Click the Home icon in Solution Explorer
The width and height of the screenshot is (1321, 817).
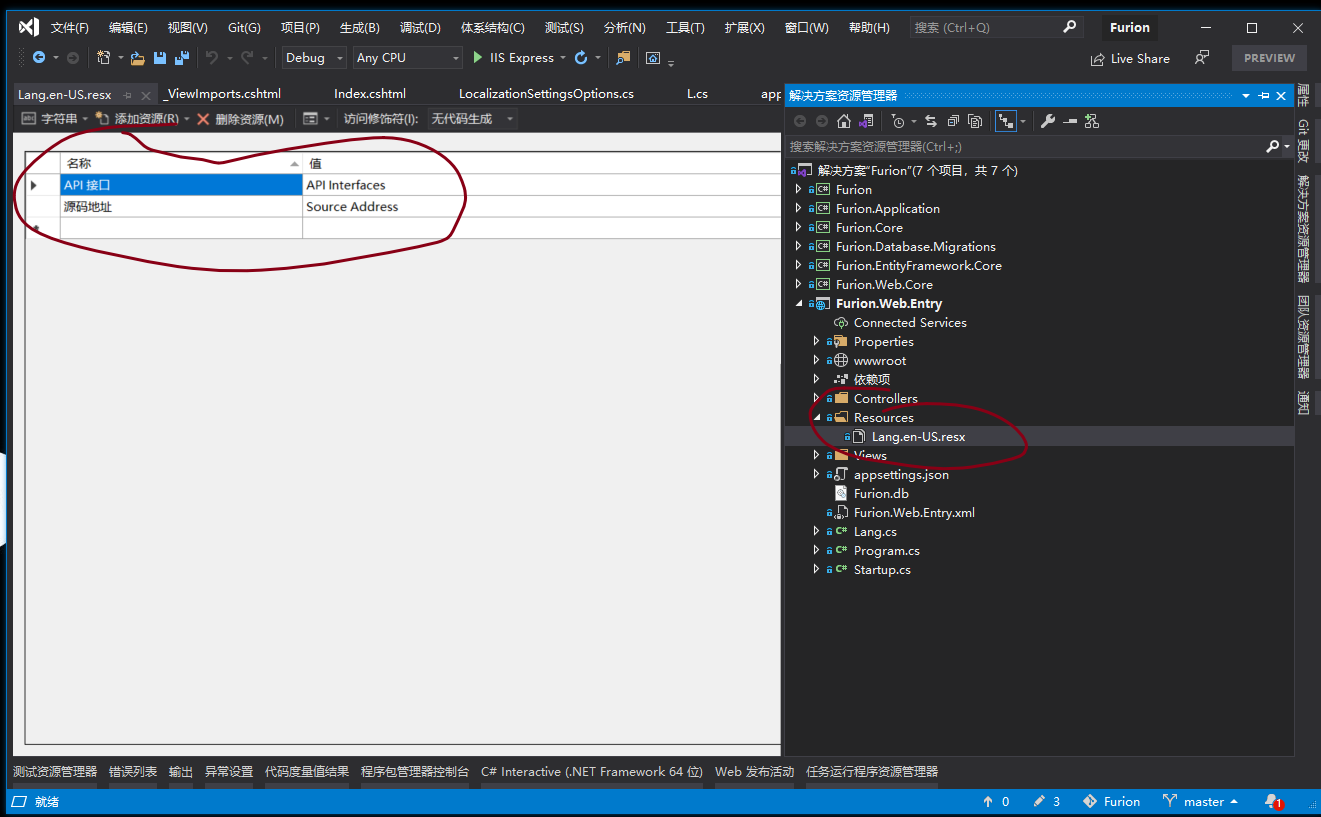point(844,121)
